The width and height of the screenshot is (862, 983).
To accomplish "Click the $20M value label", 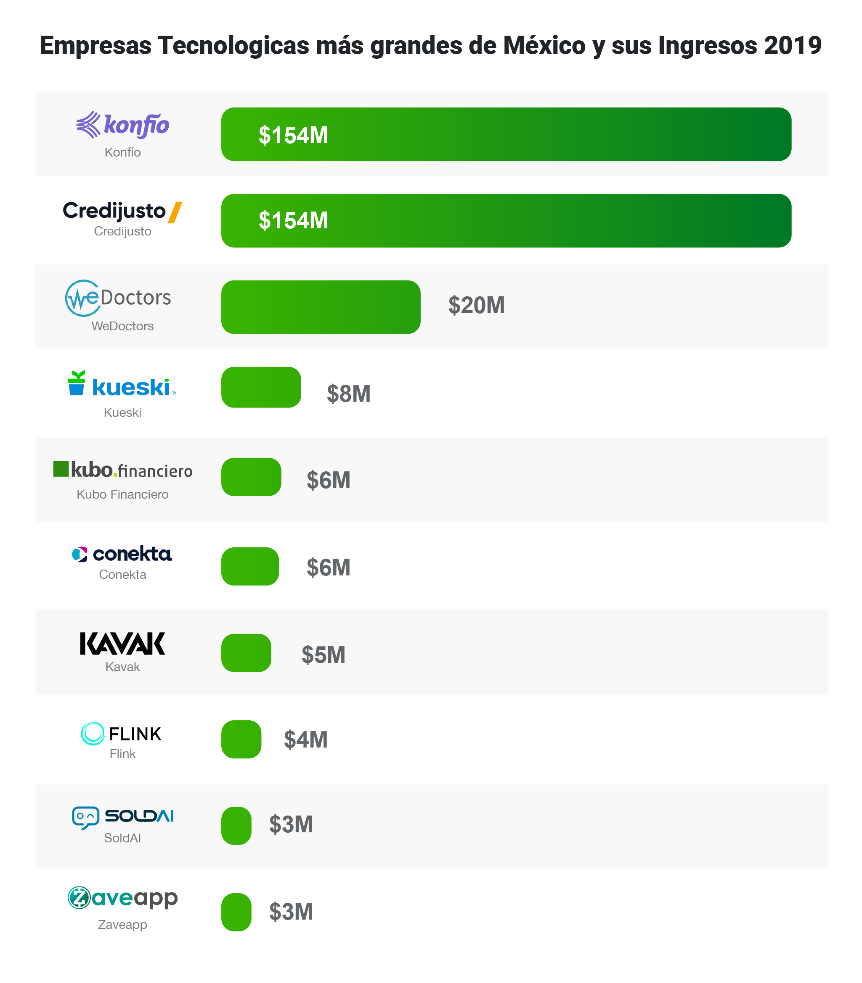I will (x=476, y=306).
